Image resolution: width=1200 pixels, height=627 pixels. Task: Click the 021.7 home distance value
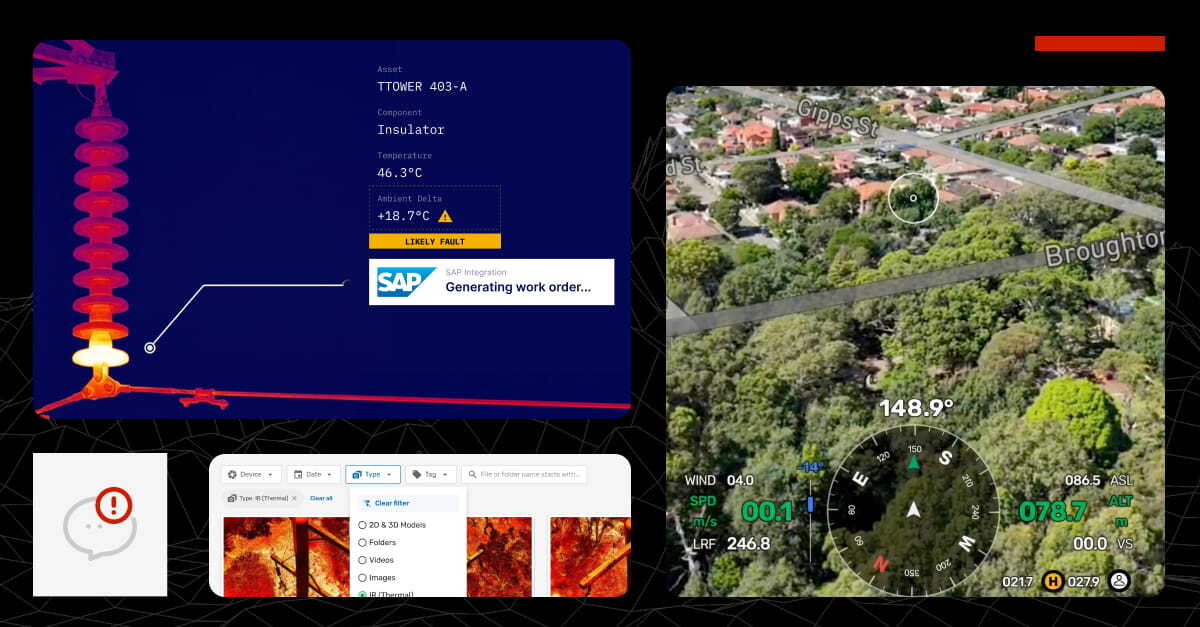[x=1020, y=581]
